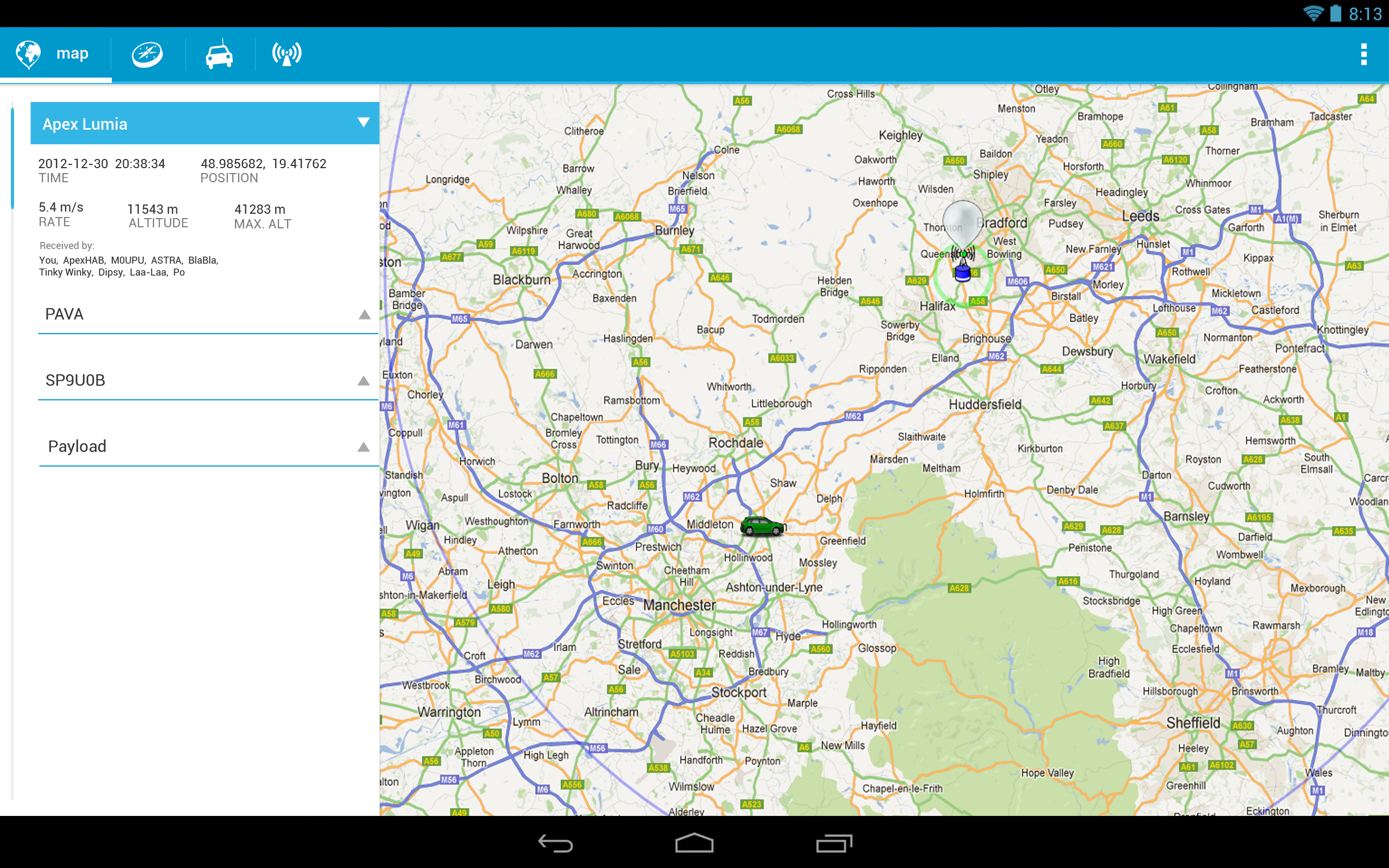Collapse the Apex Lumia payload panel
This screenshot has height=868, width=1389.
coord(205,124)
